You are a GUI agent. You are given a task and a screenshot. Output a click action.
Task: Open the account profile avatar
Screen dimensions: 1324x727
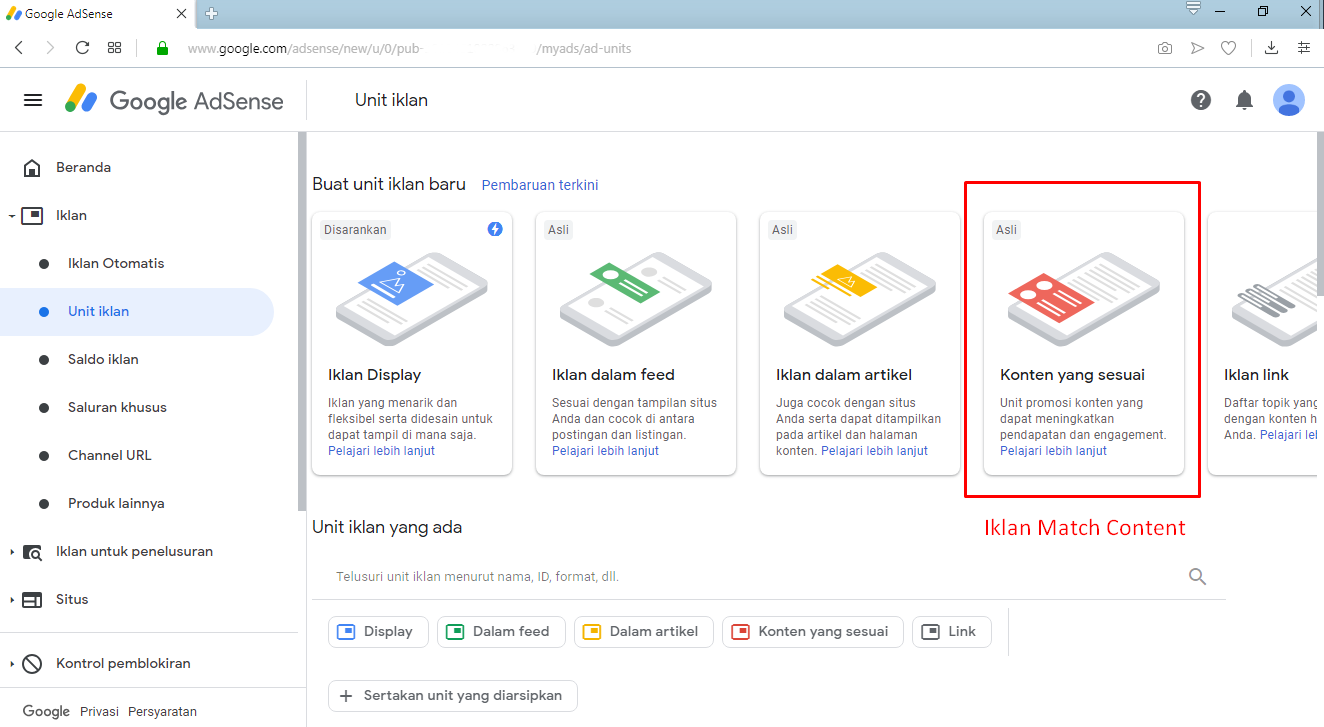[x=1289, y=100]
